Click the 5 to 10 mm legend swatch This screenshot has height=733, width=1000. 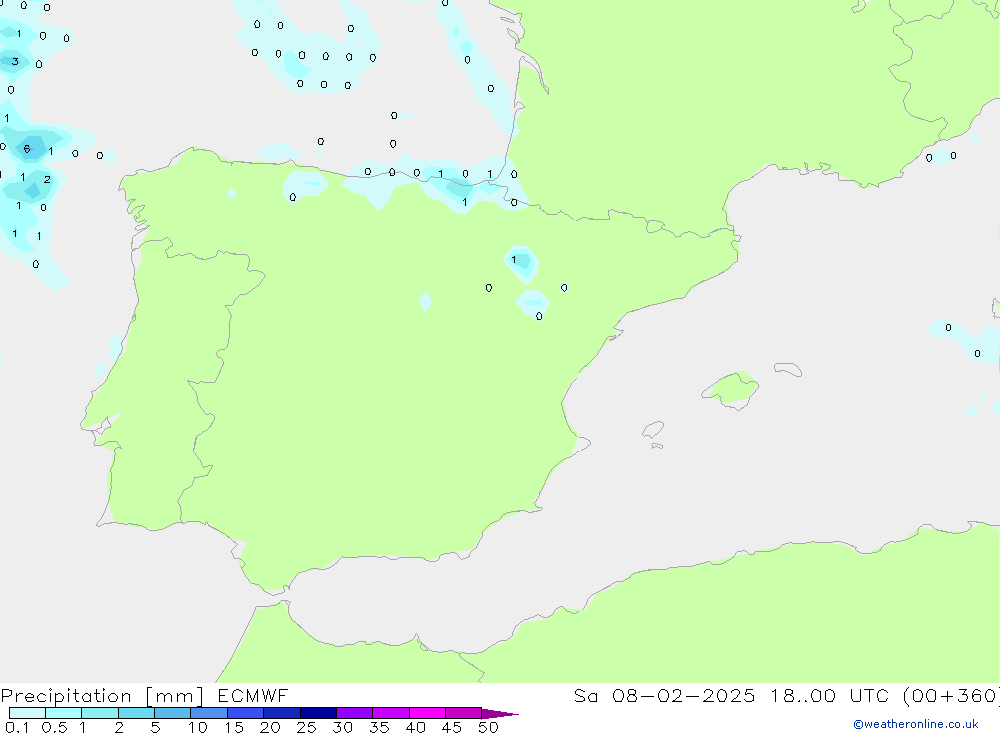173,713
